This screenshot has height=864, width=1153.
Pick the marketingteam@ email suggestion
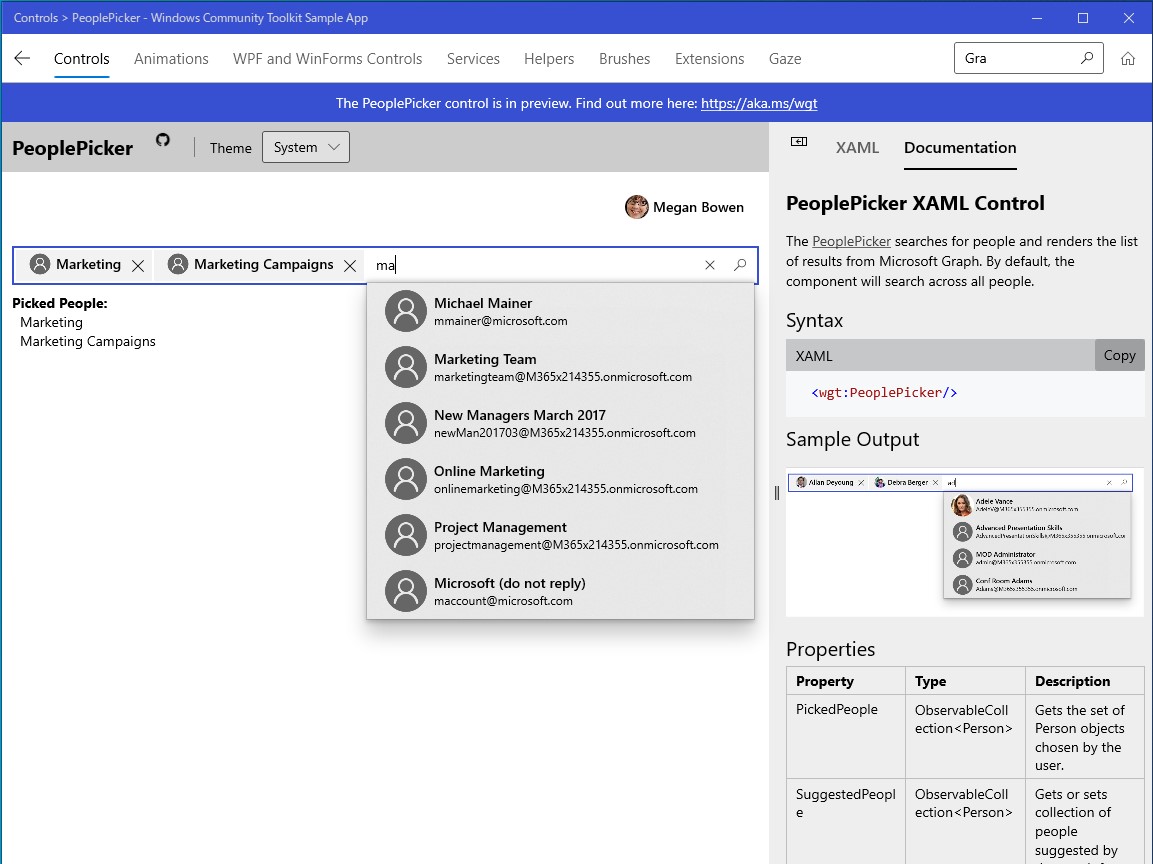click(x=563, y=377)
